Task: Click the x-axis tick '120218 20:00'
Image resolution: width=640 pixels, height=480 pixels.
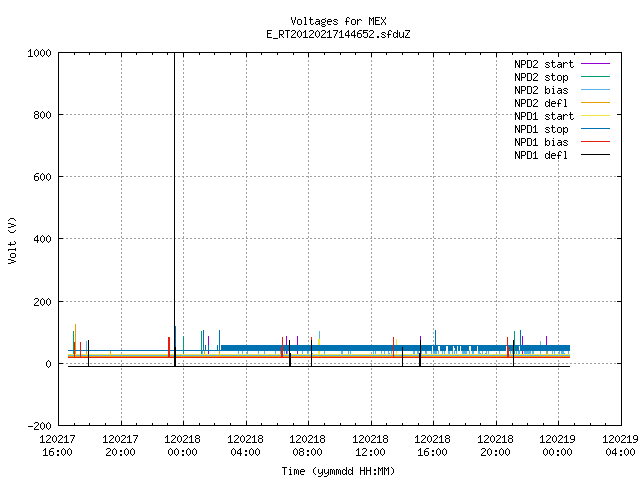Action: pyautogui.click(x=495, y=446)
